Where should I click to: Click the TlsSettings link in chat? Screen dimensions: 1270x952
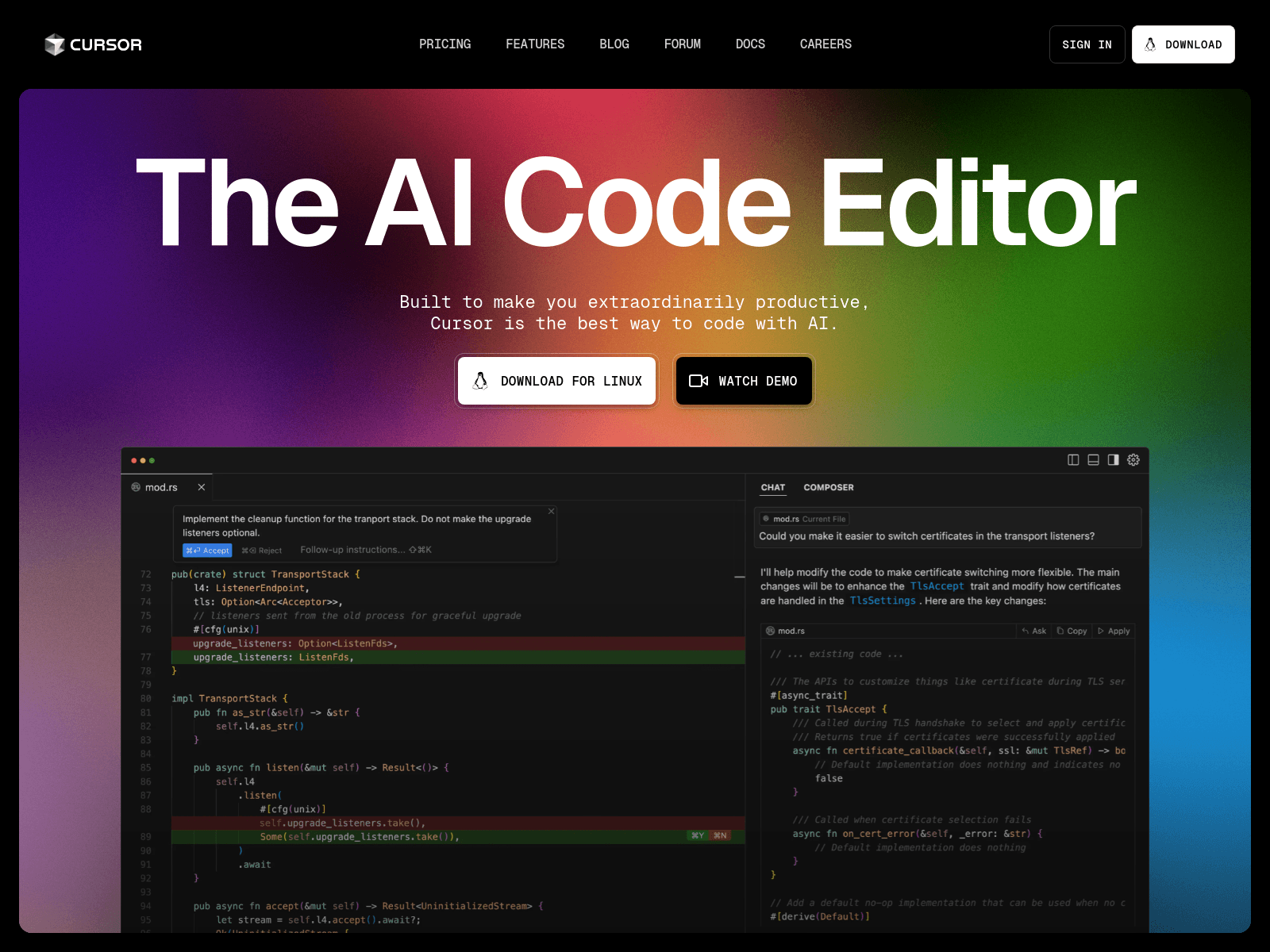[883, 601]
